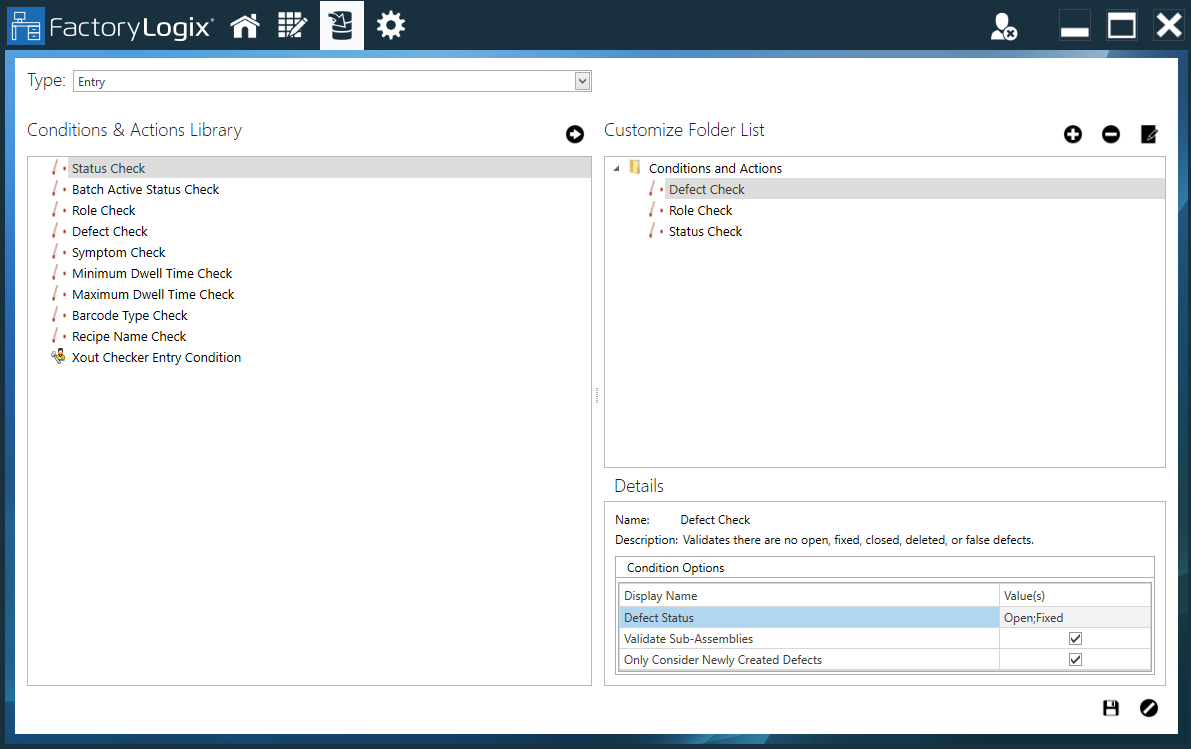Toggle Validate Sub-Assemblies checkbox

(1075, 639)
